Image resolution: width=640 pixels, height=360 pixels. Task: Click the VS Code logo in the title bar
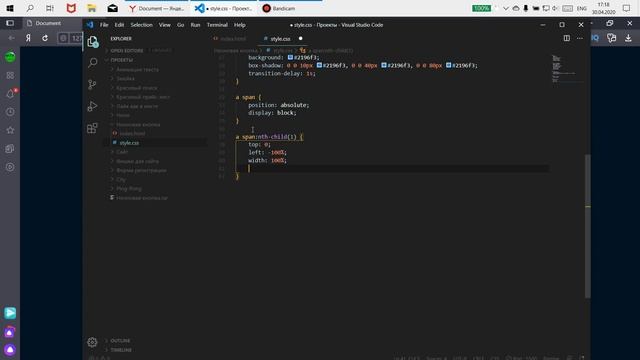pos(90,25)
